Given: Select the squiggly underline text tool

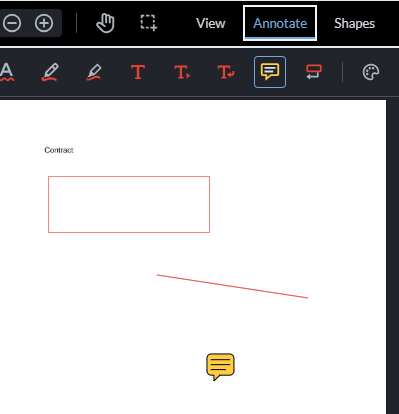Looking at the screenshot, I should (7, 72).
